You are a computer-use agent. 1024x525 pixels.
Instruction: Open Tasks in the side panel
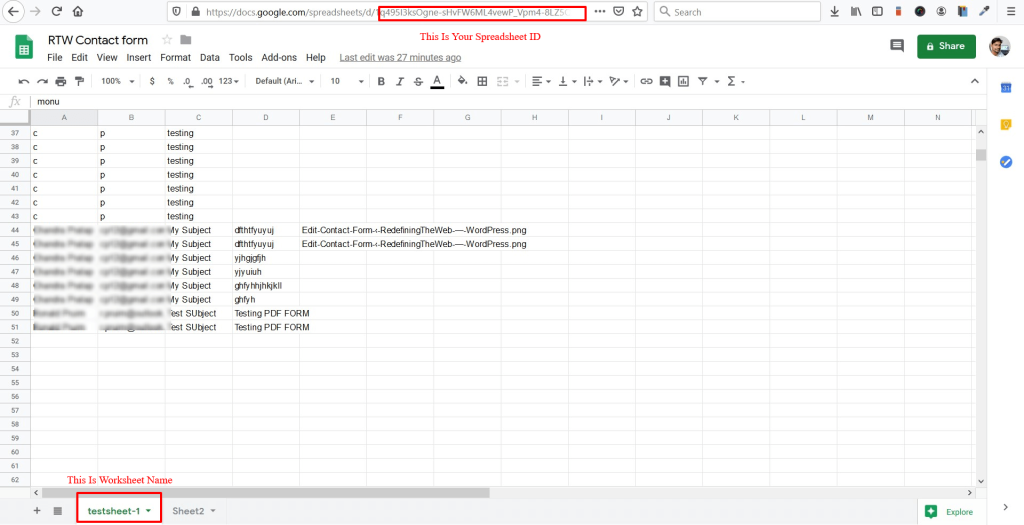click(x=1006, y=161)
